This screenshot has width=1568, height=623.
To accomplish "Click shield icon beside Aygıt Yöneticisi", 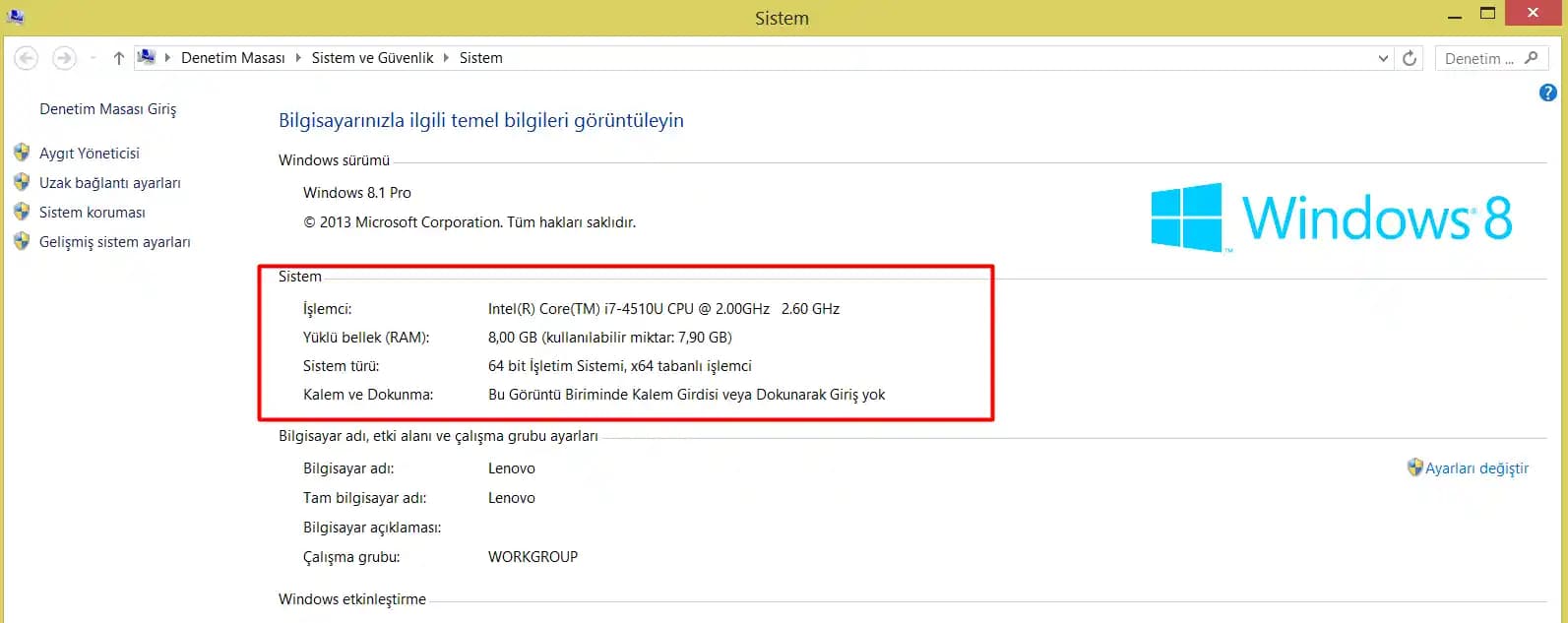I will coord(22,153).
